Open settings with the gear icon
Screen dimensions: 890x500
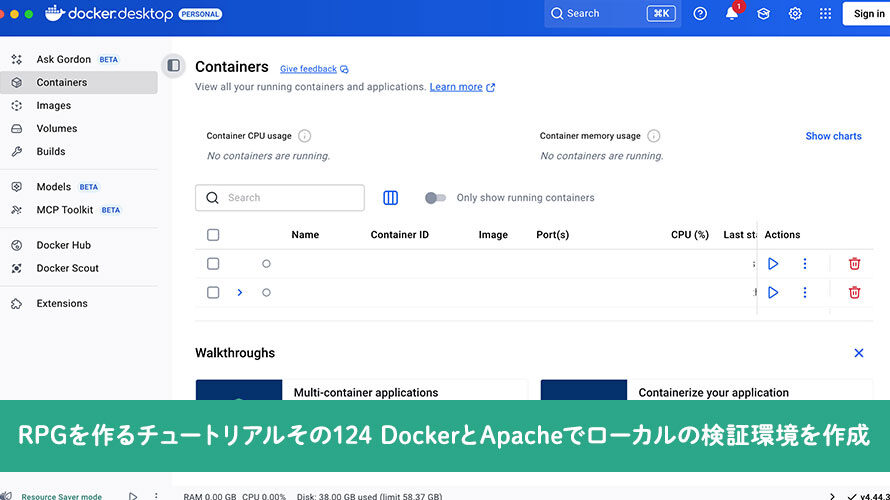tap(795, 14)
